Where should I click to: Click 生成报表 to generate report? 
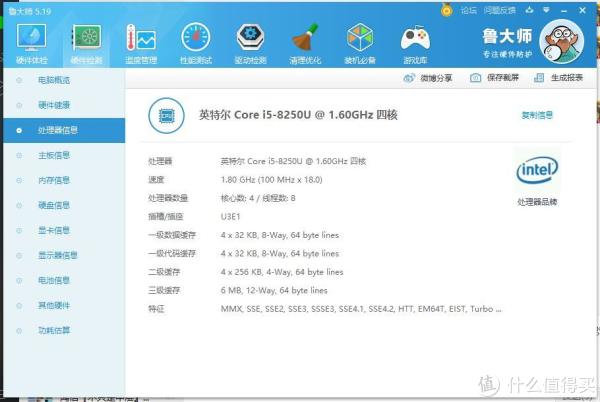(559, 78)
